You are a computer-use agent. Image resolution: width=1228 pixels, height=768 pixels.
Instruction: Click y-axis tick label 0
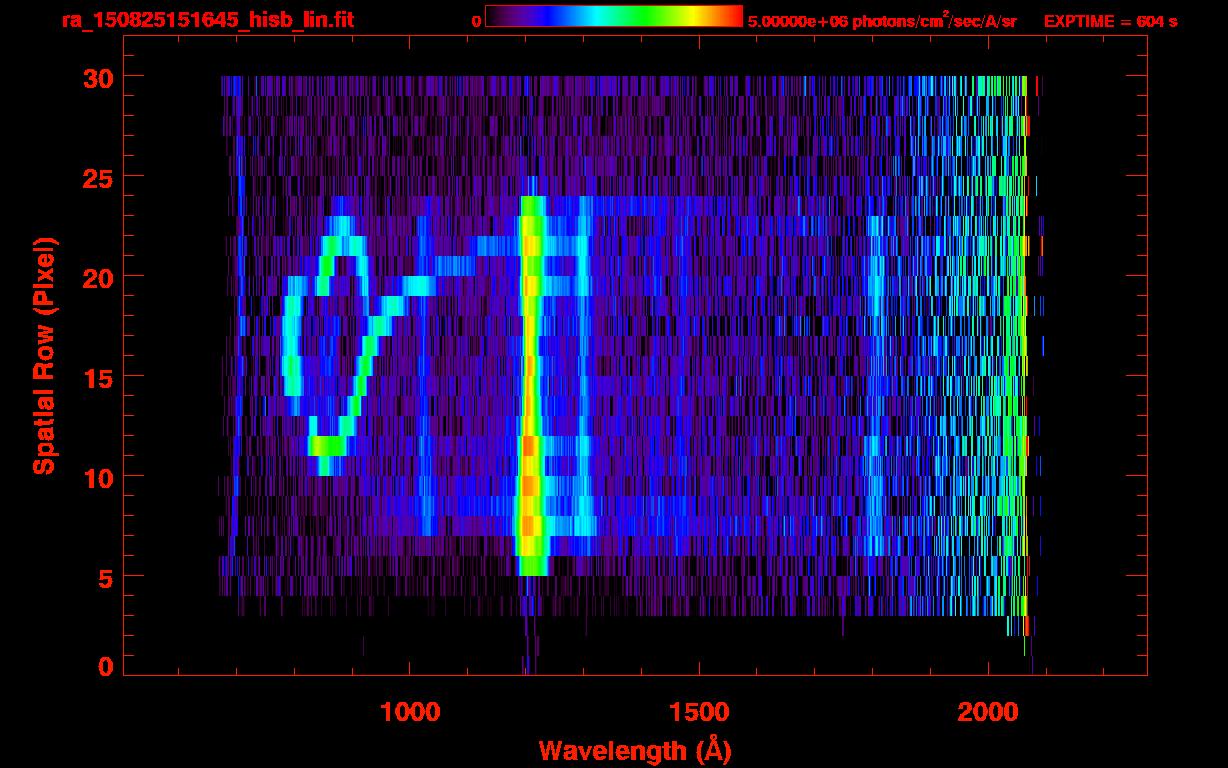[105, 666]
